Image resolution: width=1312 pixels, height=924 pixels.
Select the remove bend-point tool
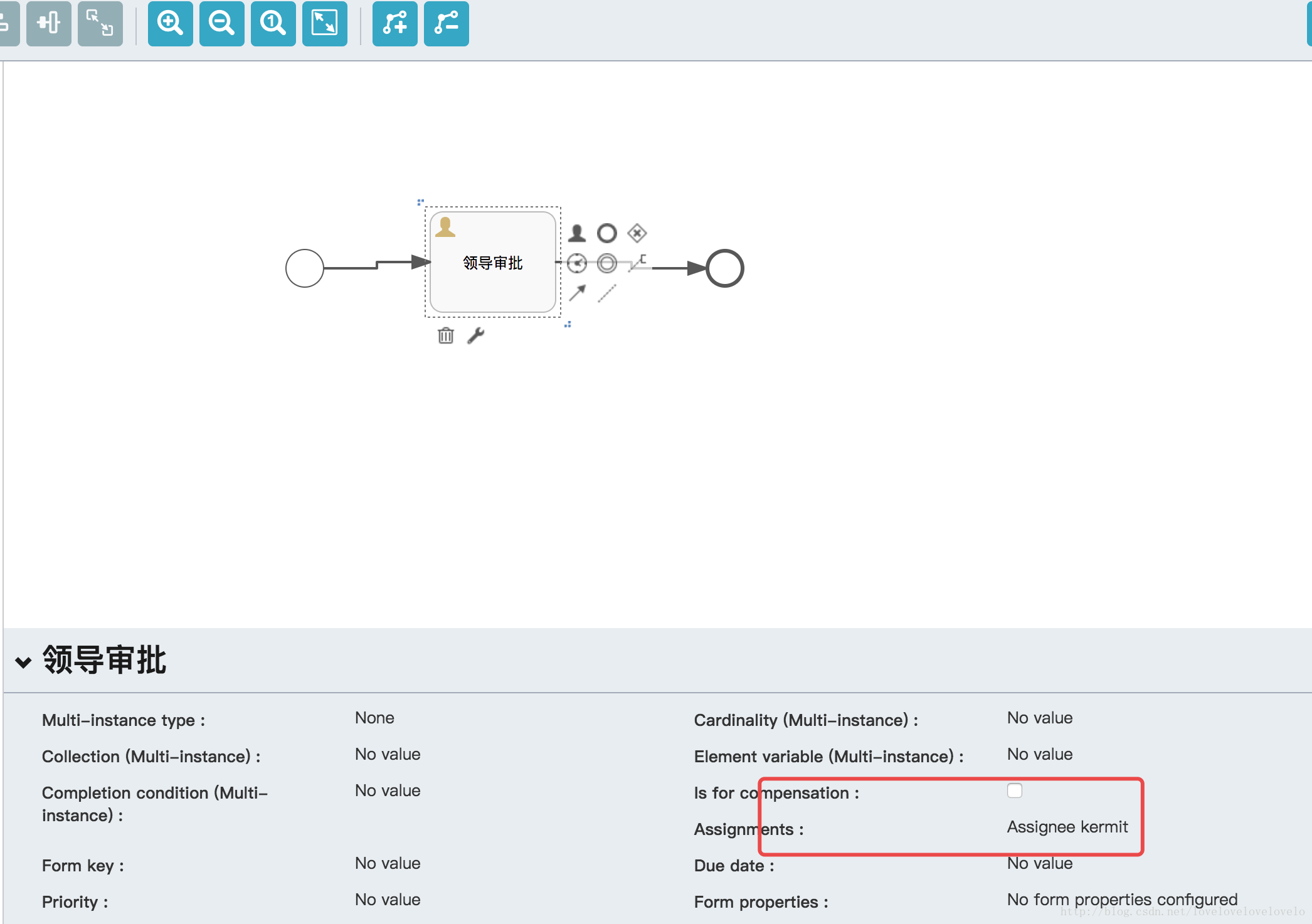pyautogui.click(x=446, y=24)
